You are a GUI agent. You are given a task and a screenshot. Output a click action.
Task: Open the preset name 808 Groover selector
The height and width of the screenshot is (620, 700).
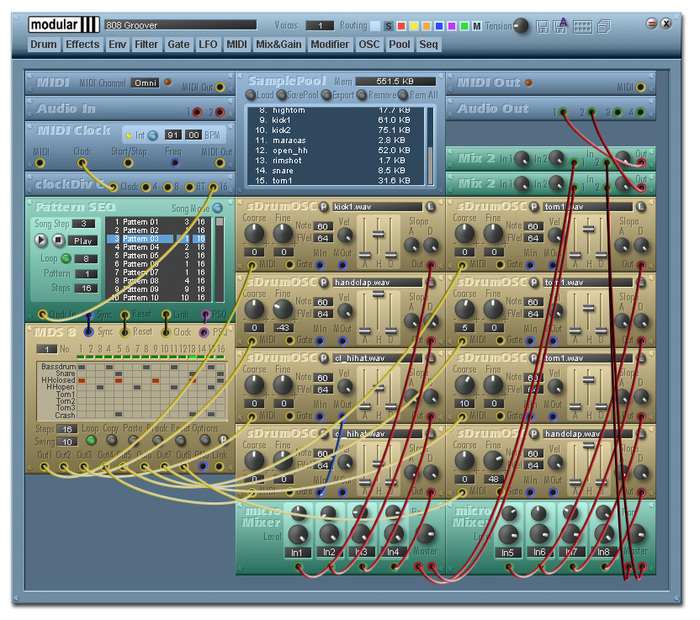point(180,25)
